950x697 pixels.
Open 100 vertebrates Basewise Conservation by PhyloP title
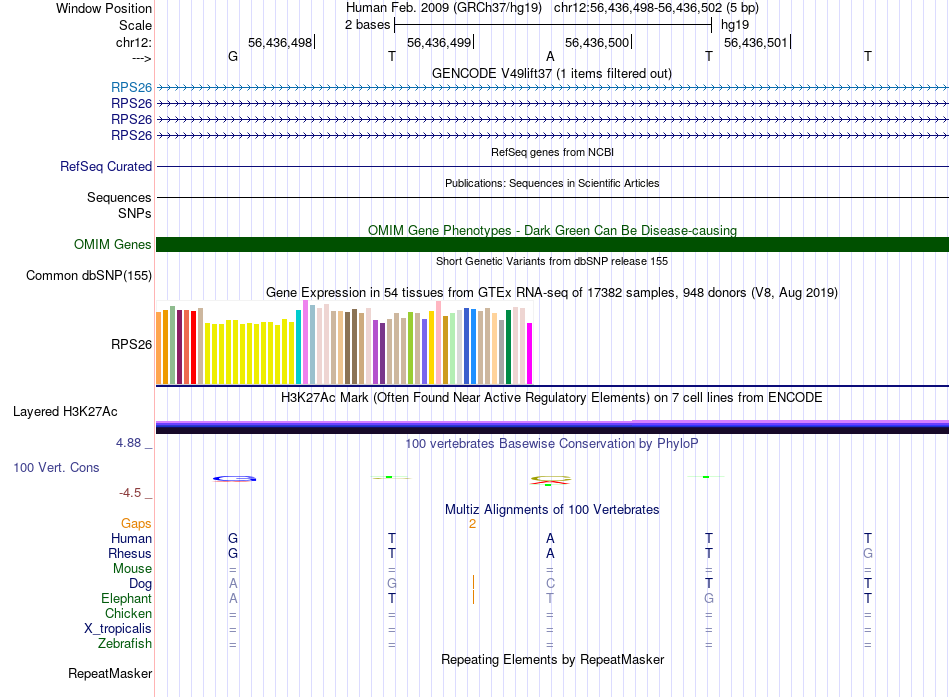pyautogui.click(x=552, y=444)
